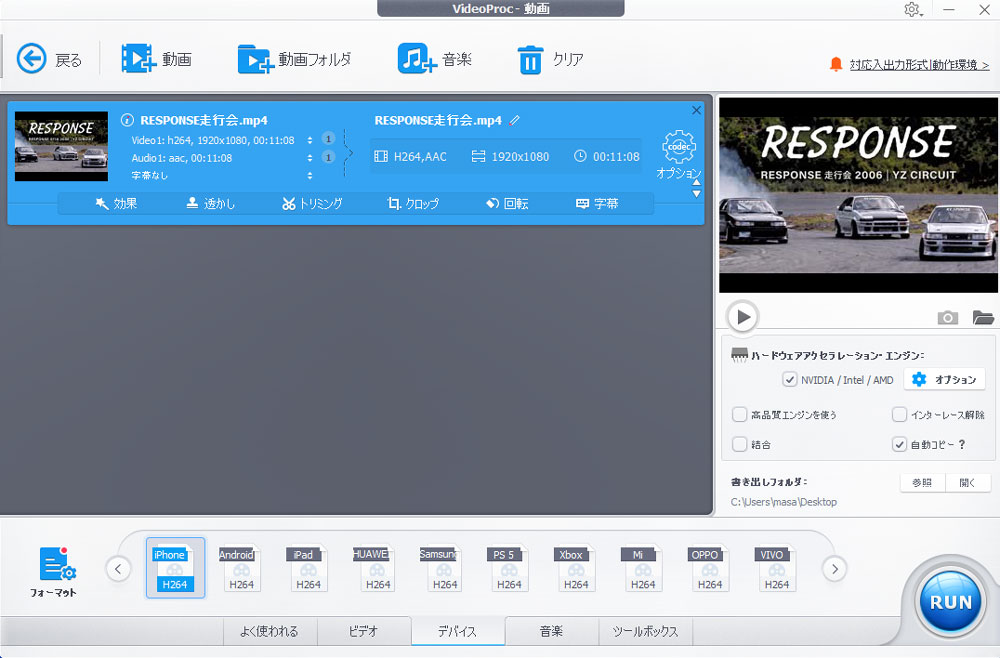Image resolution: width=1000 pixels, height=658 pixels.
Task: Select the Xbox H264 profile
Action: [576, 567]
